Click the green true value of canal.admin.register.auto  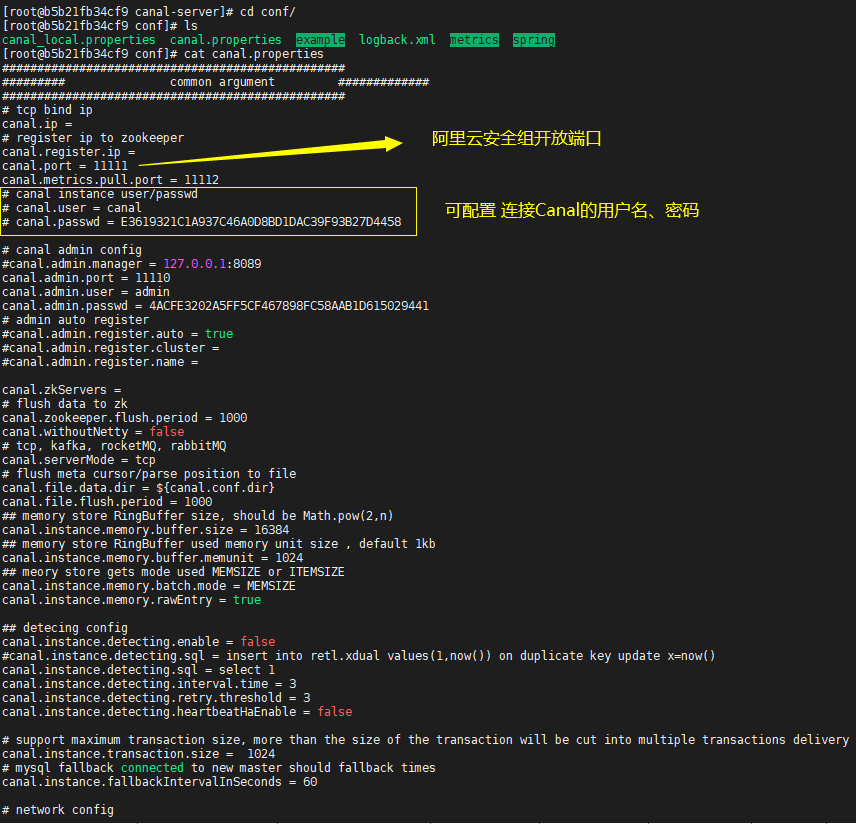(218, 333)
